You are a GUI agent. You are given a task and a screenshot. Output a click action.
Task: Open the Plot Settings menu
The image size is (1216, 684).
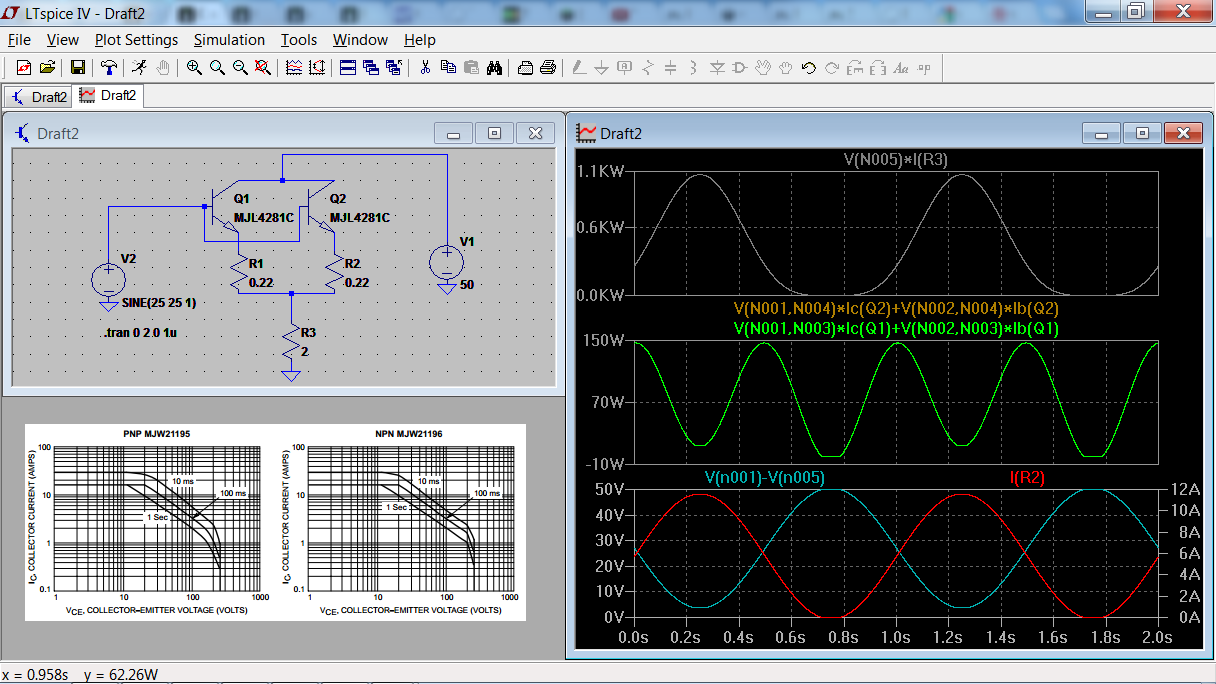(136, 40)
